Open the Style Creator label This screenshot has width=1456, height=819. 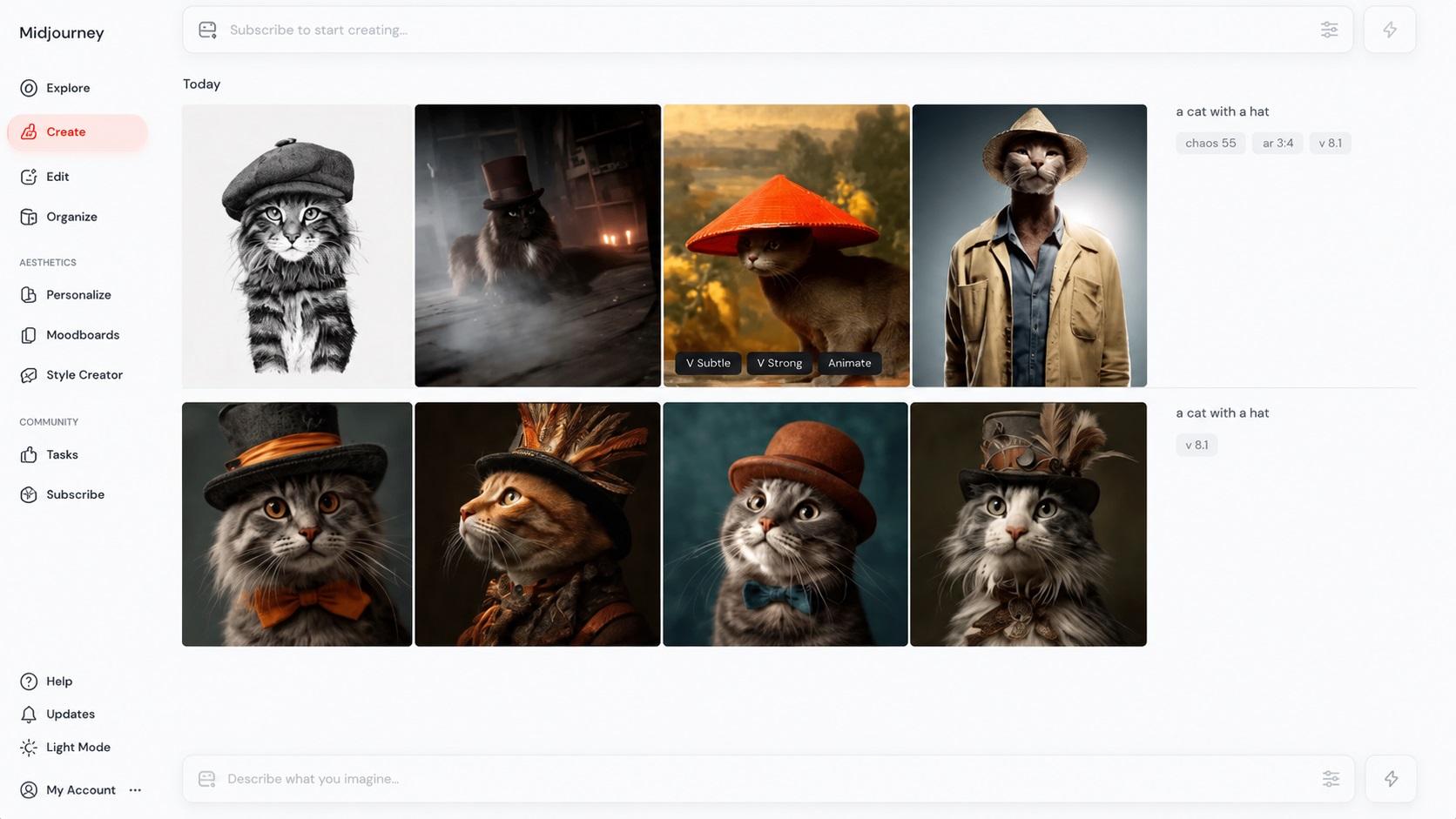click(84, 375)
